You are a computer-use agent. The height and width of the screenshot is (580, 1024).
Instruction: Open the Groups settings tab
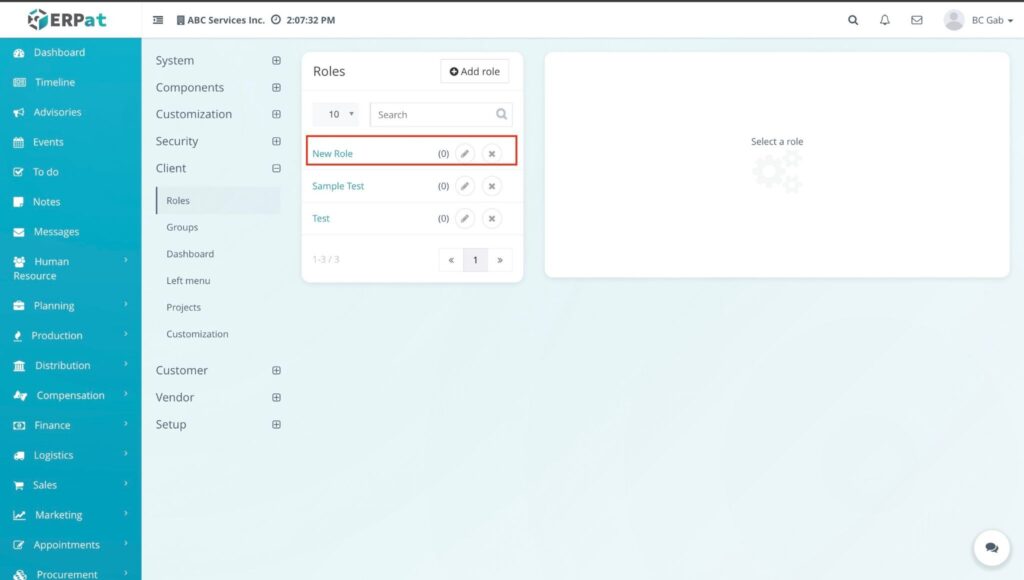(x=182, y=227)
